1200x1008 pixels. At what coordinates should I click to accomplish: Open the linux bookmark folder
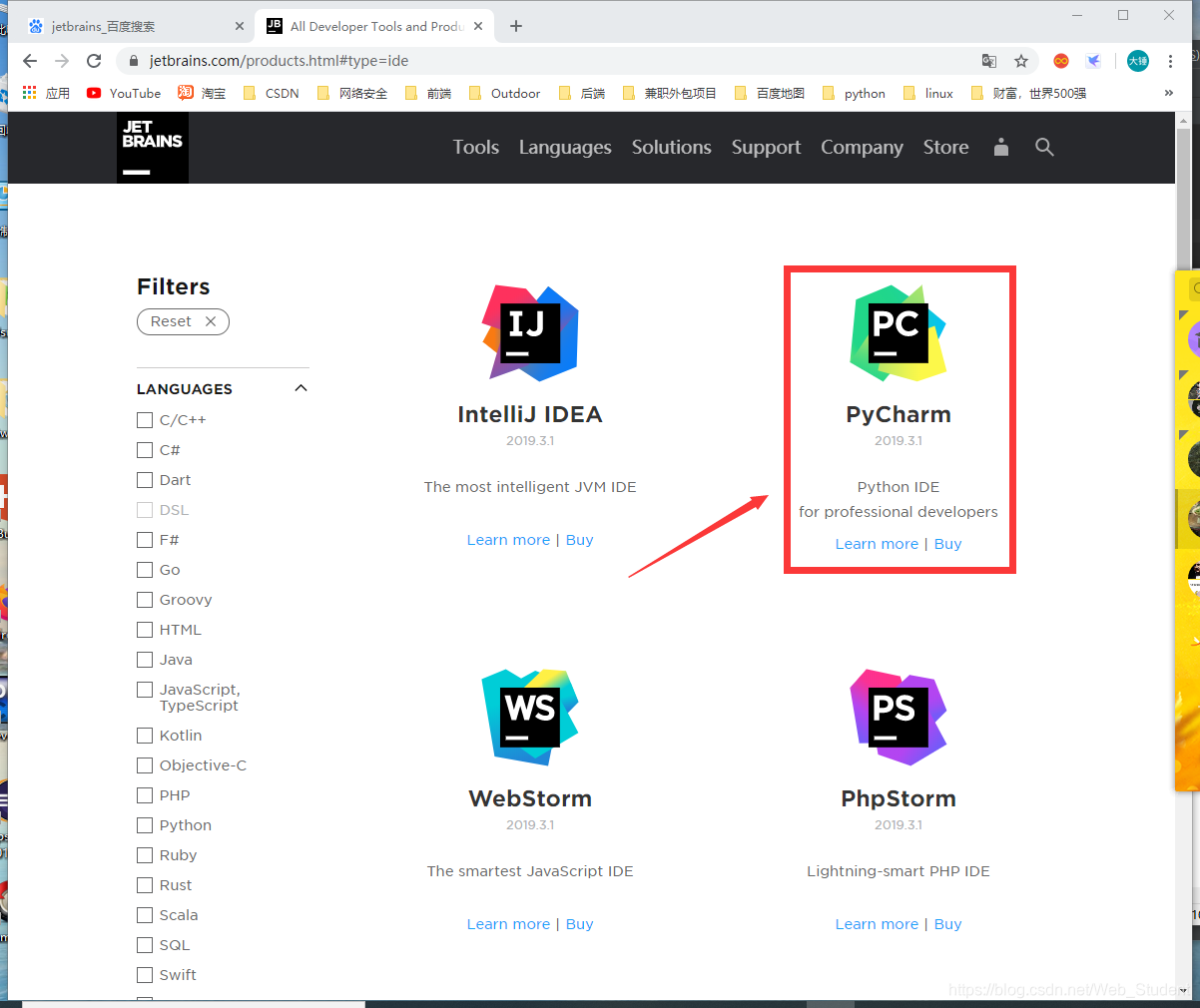pos(928,93)
